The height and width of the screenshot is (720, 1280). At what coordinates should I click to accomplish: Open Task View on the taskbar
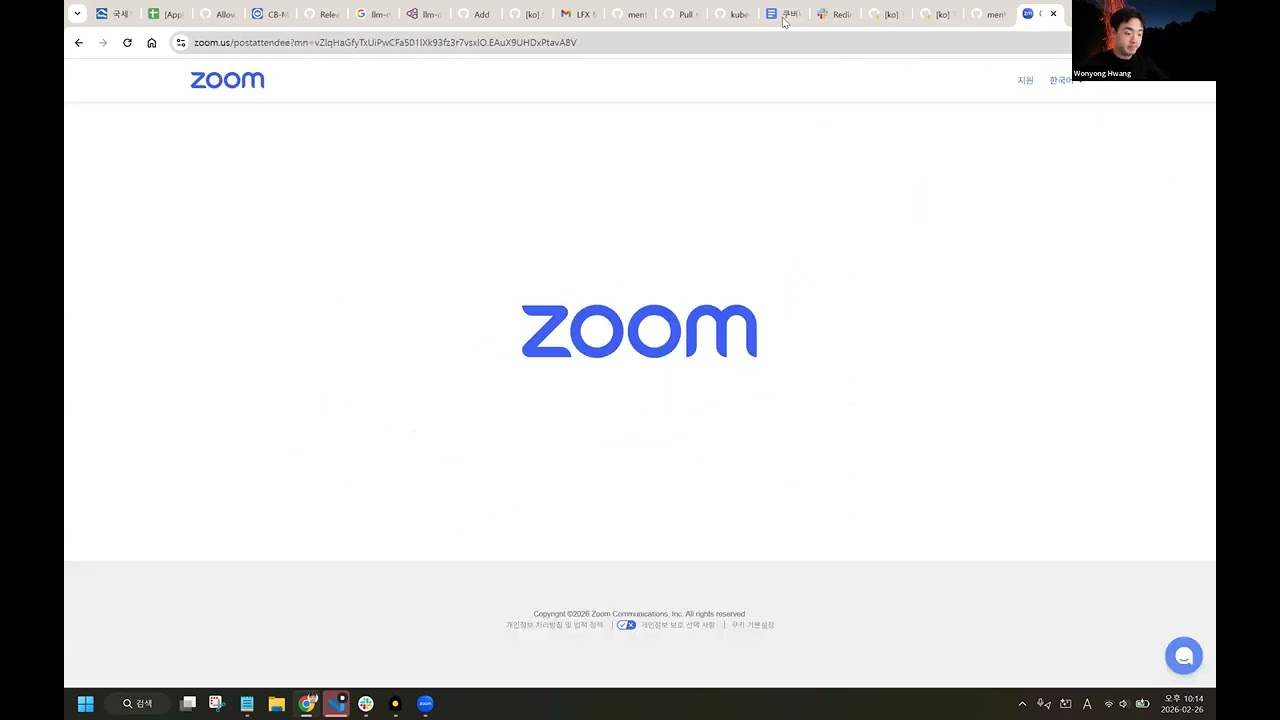pyautogui.click(x=188, y=704)
